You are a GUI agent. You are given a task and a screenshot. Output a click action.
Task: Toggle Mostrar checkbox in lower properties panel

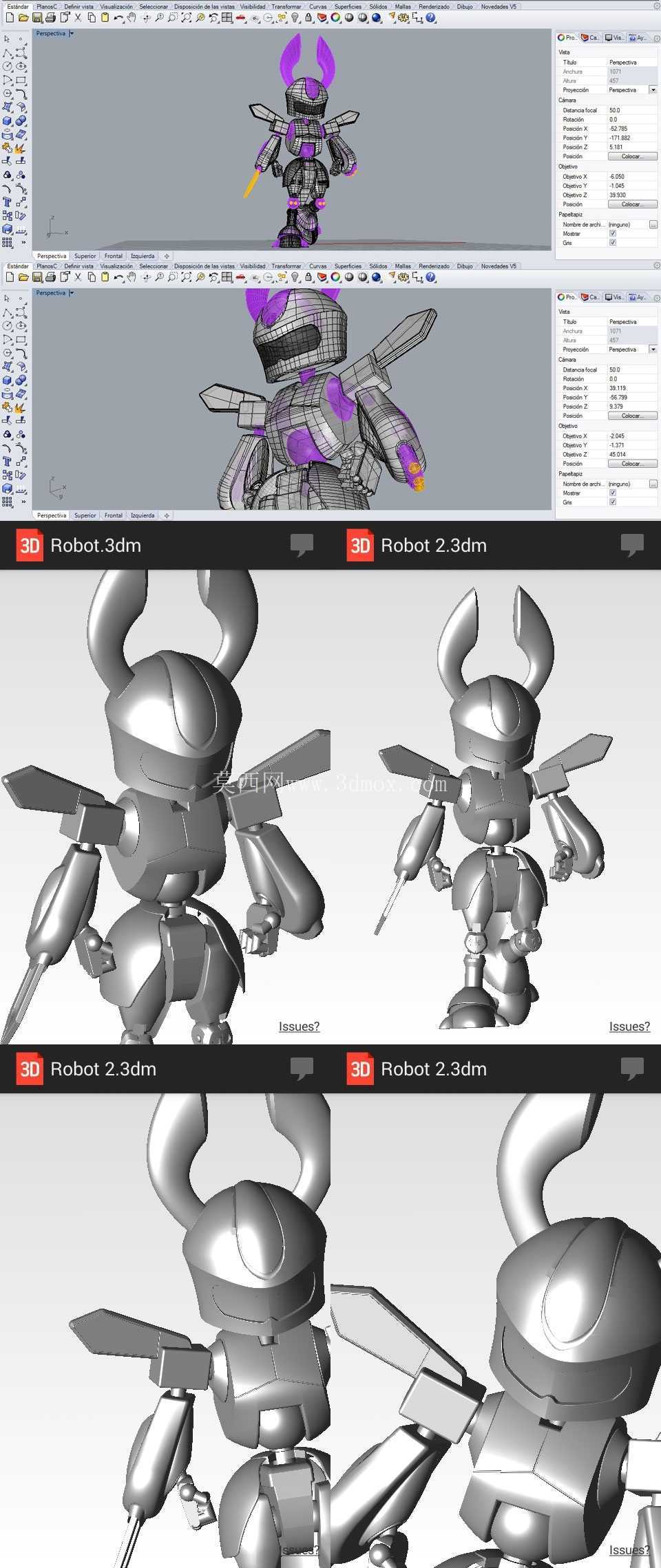pos(612,493)
